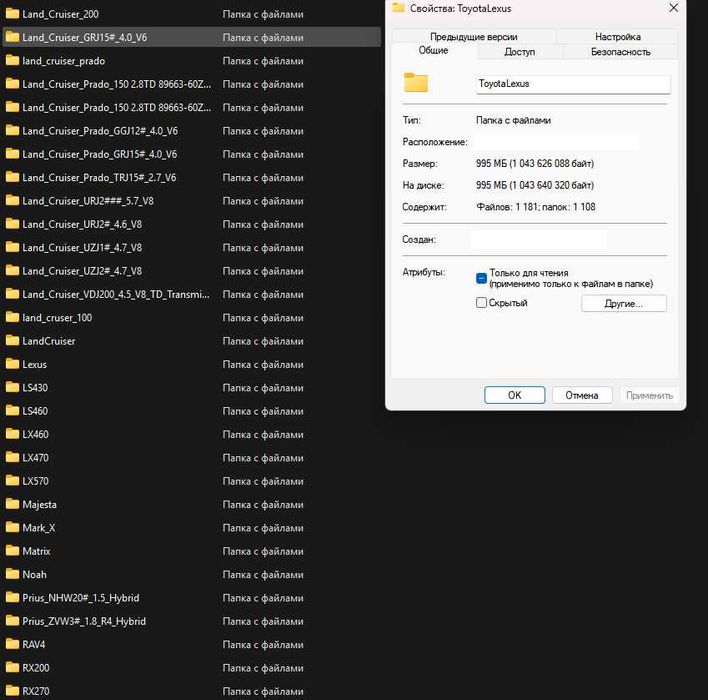708x700 pixels.
Task: Click folder icon of Land_Cruiser_Prado_TRJ15#_2.7_V6
Action: [x=12, y=177]
